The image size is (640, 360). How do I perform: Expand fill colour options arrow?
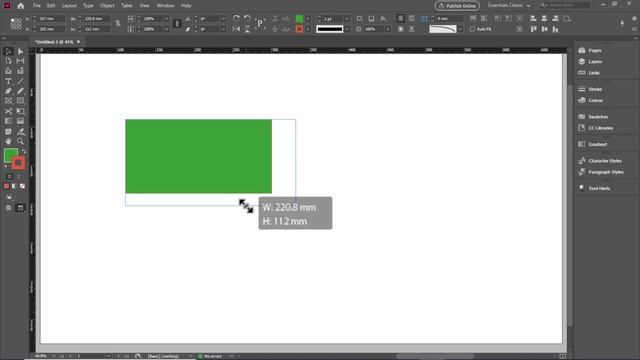point(308,19)
